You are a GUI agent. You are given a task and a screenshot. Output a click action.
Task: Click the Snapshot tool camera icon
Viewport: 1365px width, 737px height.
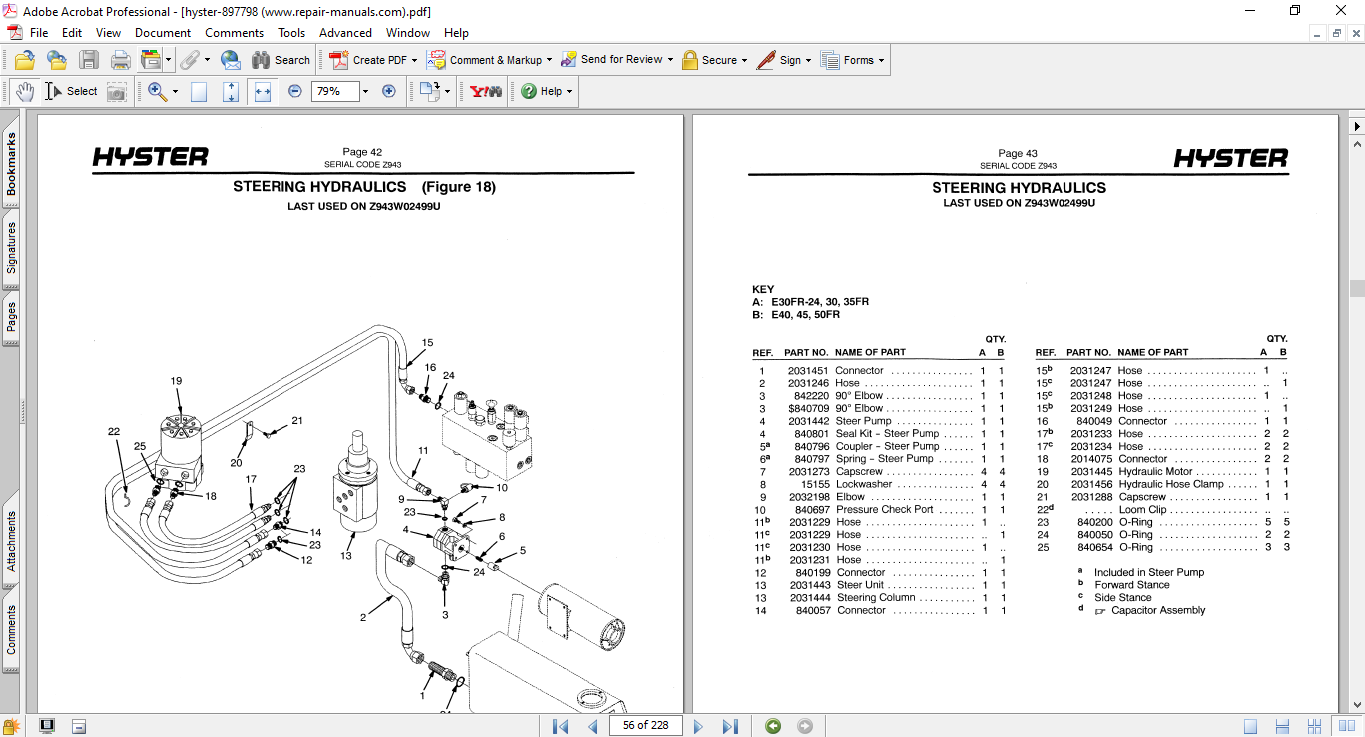pos(117,91)
